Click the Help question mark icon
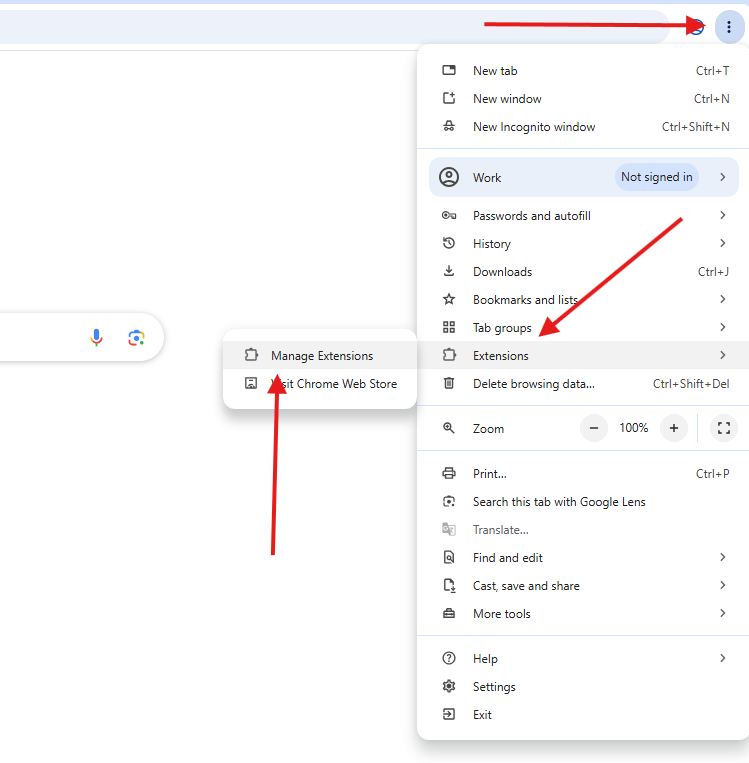The height and width of the screenshot is (763, 749). tap(449, 658)
